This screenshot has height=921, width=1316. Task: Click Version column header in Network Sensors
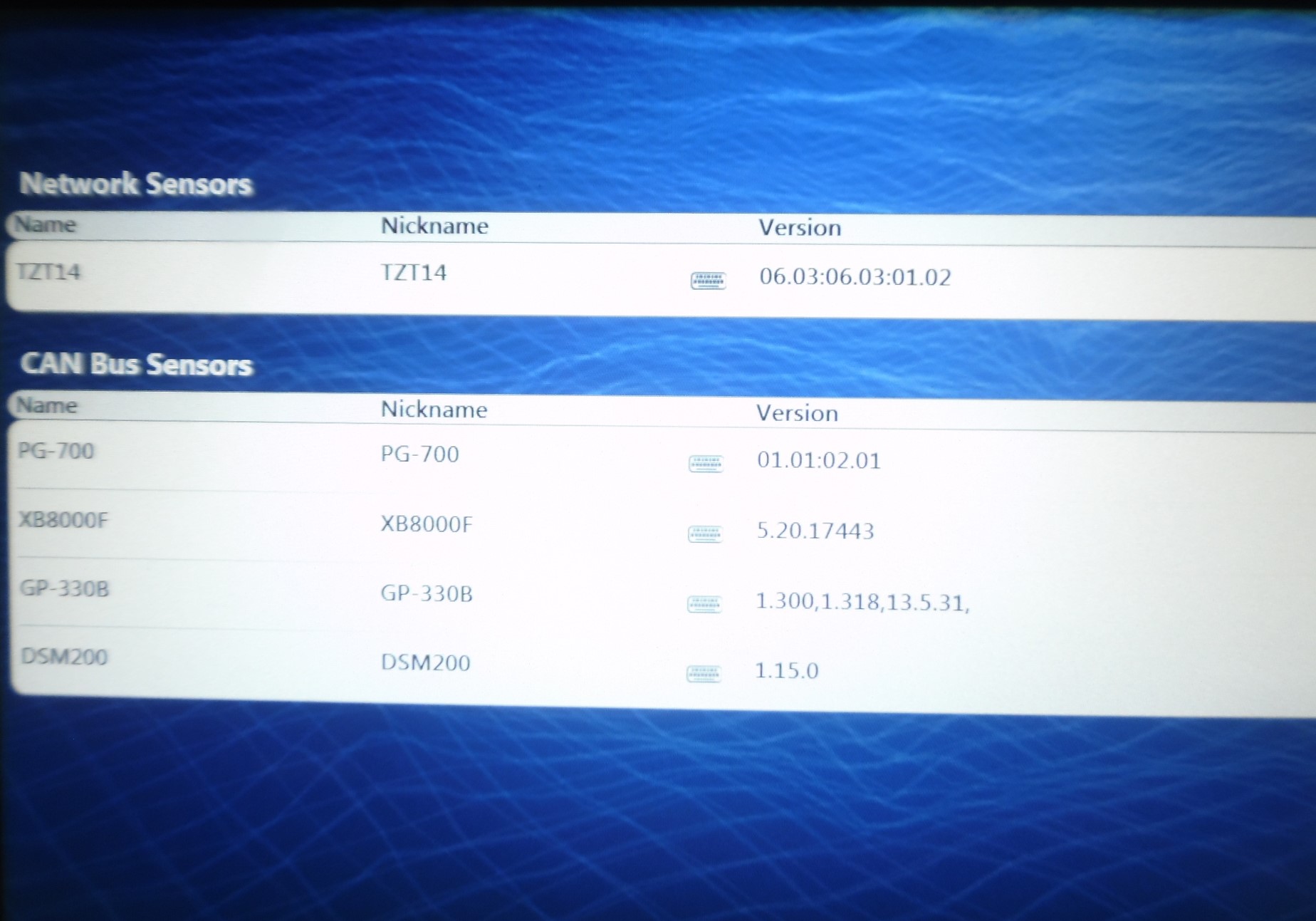tap(800, 228)
